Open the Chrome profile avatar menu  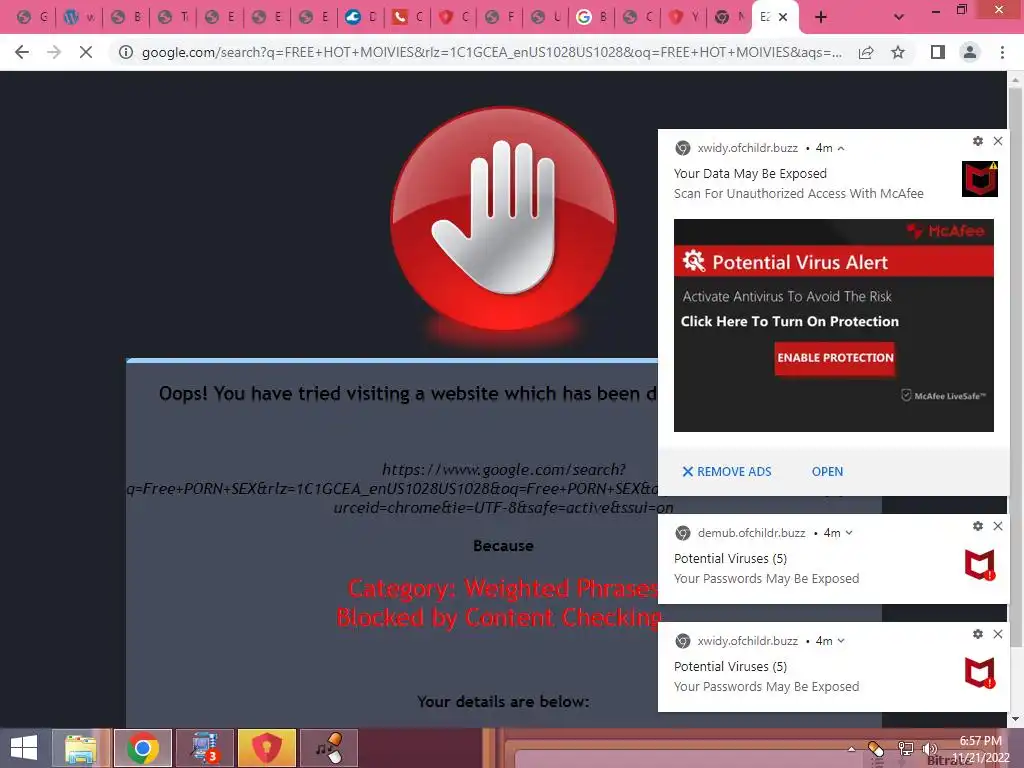(x=970, y=52)
